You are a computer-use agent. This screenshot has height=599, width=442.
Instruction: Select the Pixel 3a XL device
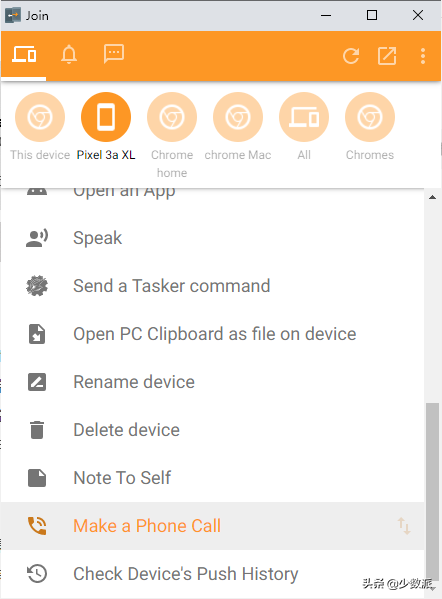(106, 117)
